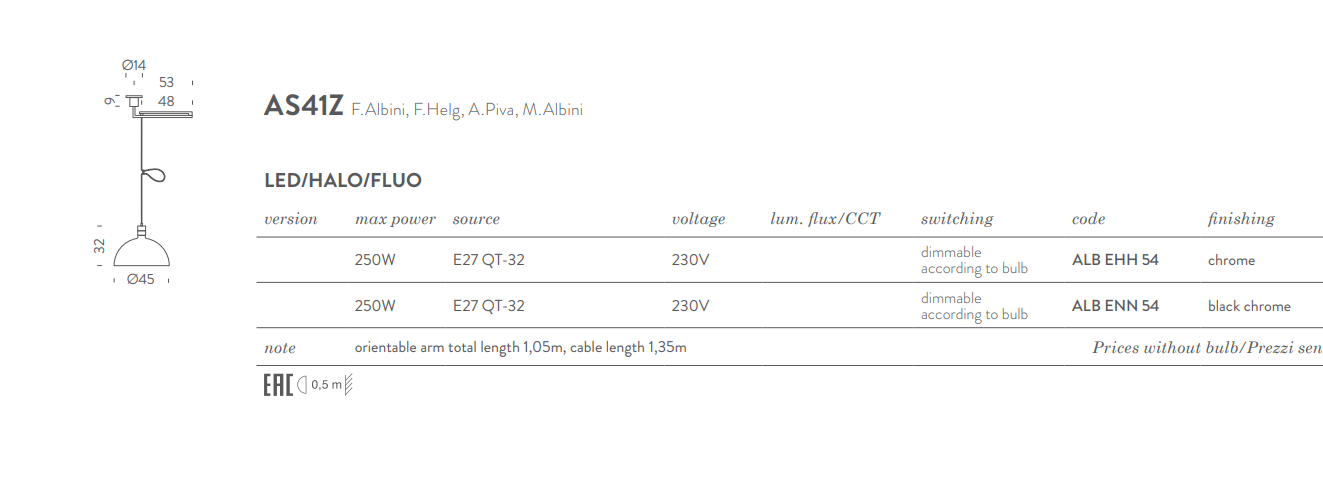Screen dimensions: 1323x486
Task: Click the dome lampshade in the drawing
Action: pos(142,250)
